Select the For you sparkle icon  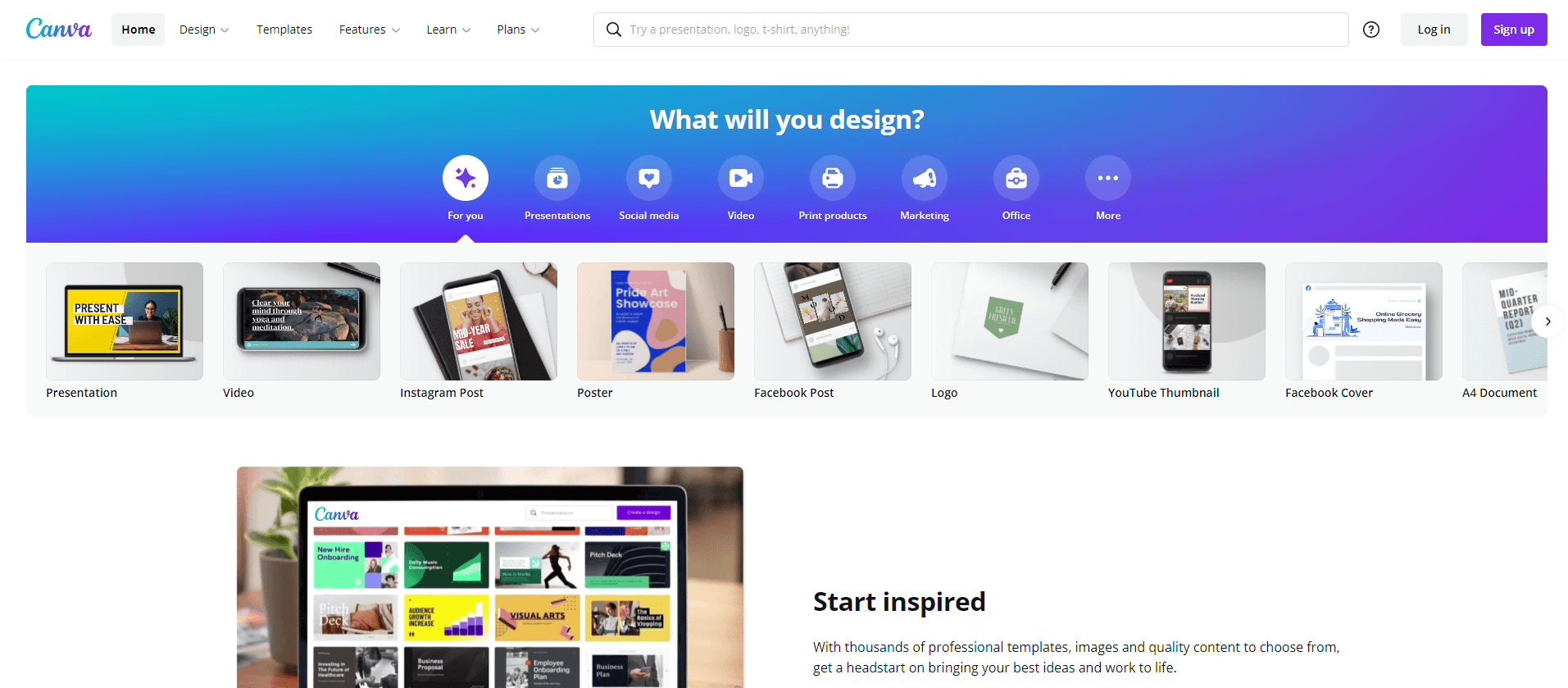466,178
